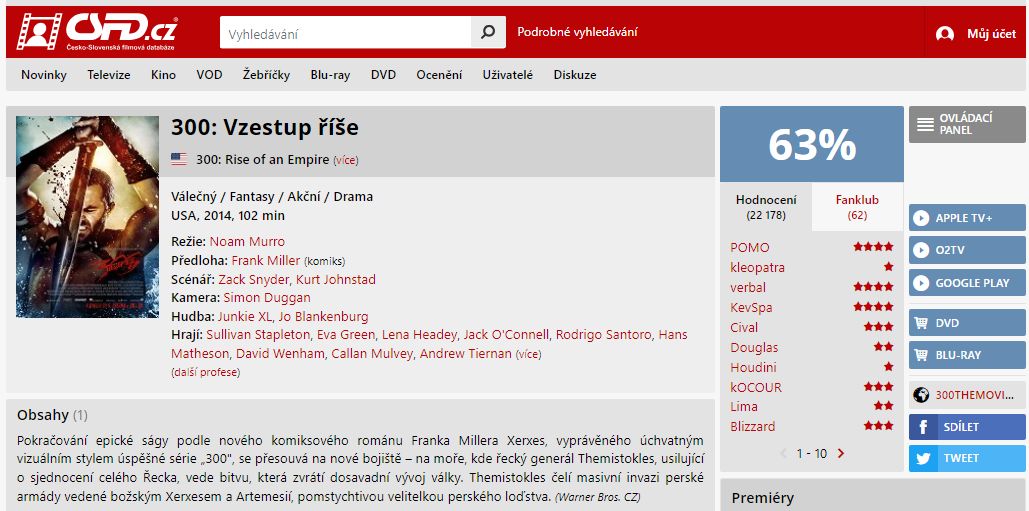Open Google Play streaming option
Screen dimensions: 1029x511
[x=967, y=283]
